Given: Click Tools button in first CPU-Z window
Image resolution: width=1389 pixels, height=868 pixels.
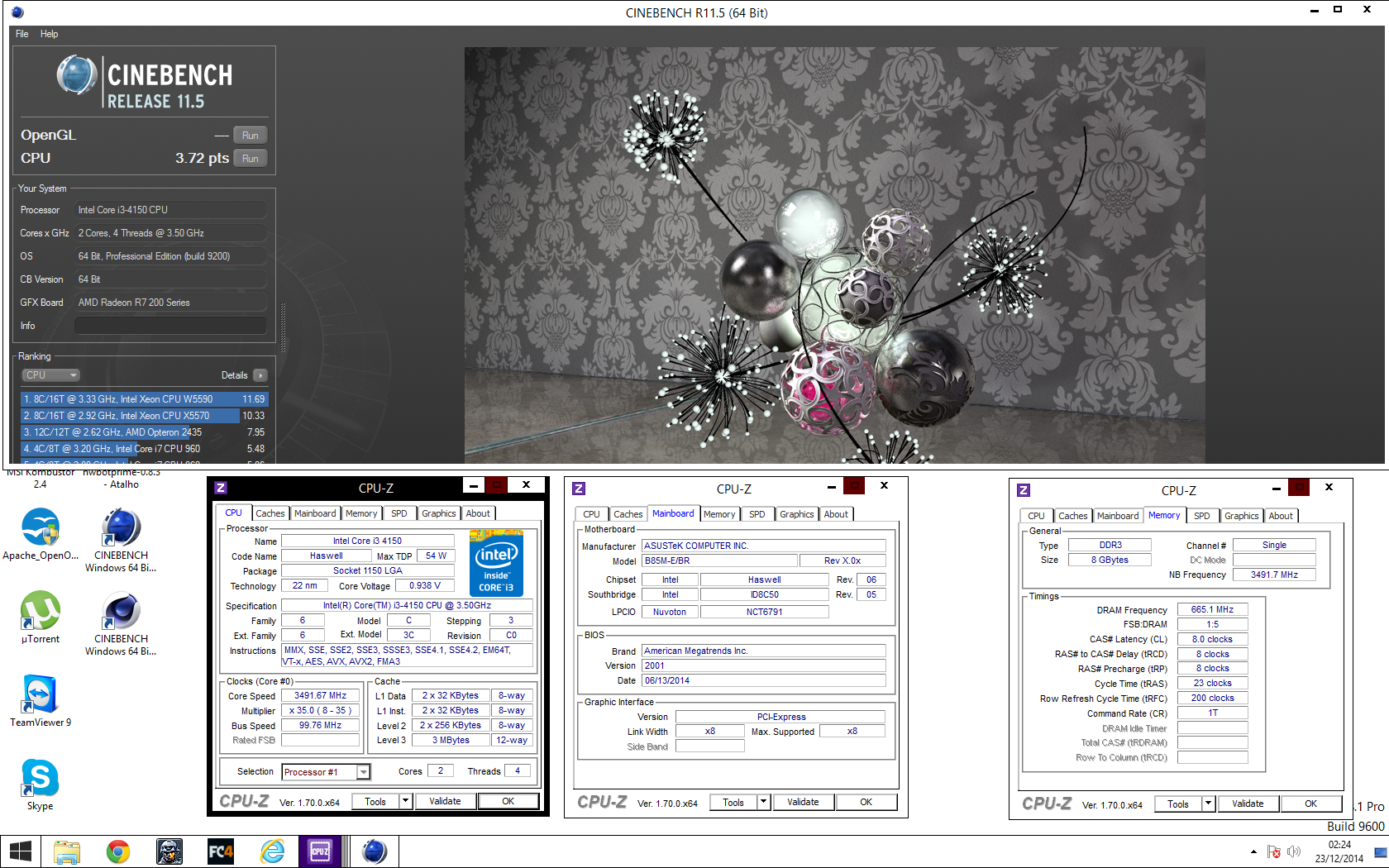Looking at the screenshot, I should [375, 801].
